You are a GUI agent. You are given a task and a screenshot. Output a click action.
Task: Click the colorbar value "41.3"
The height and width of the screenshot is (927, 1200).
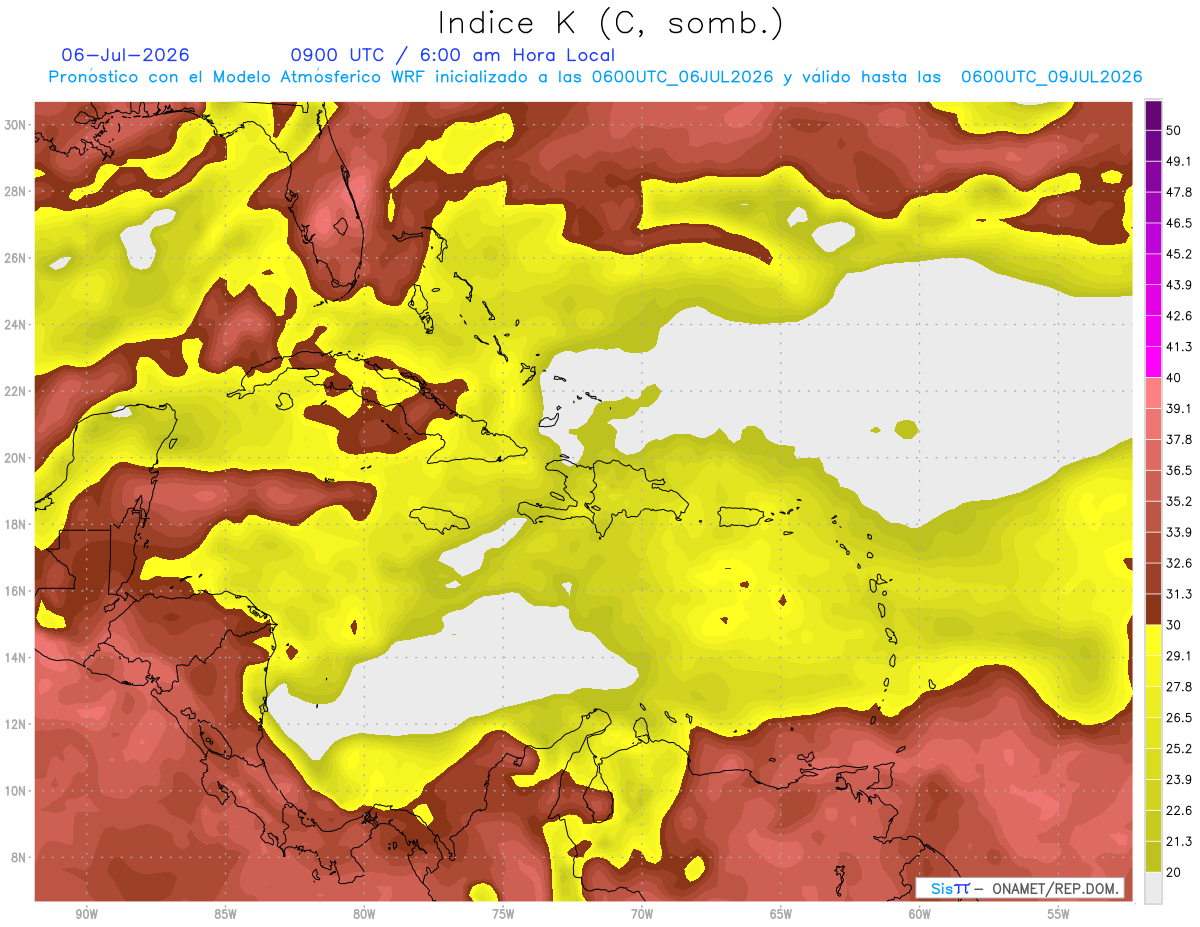pyautogui.click(x=1179, y=347)
